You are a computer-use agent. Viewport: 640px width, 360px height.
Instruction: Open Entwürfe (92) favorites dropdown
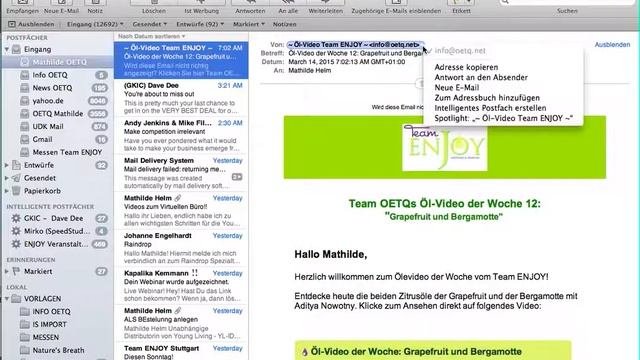click(200, 24)
